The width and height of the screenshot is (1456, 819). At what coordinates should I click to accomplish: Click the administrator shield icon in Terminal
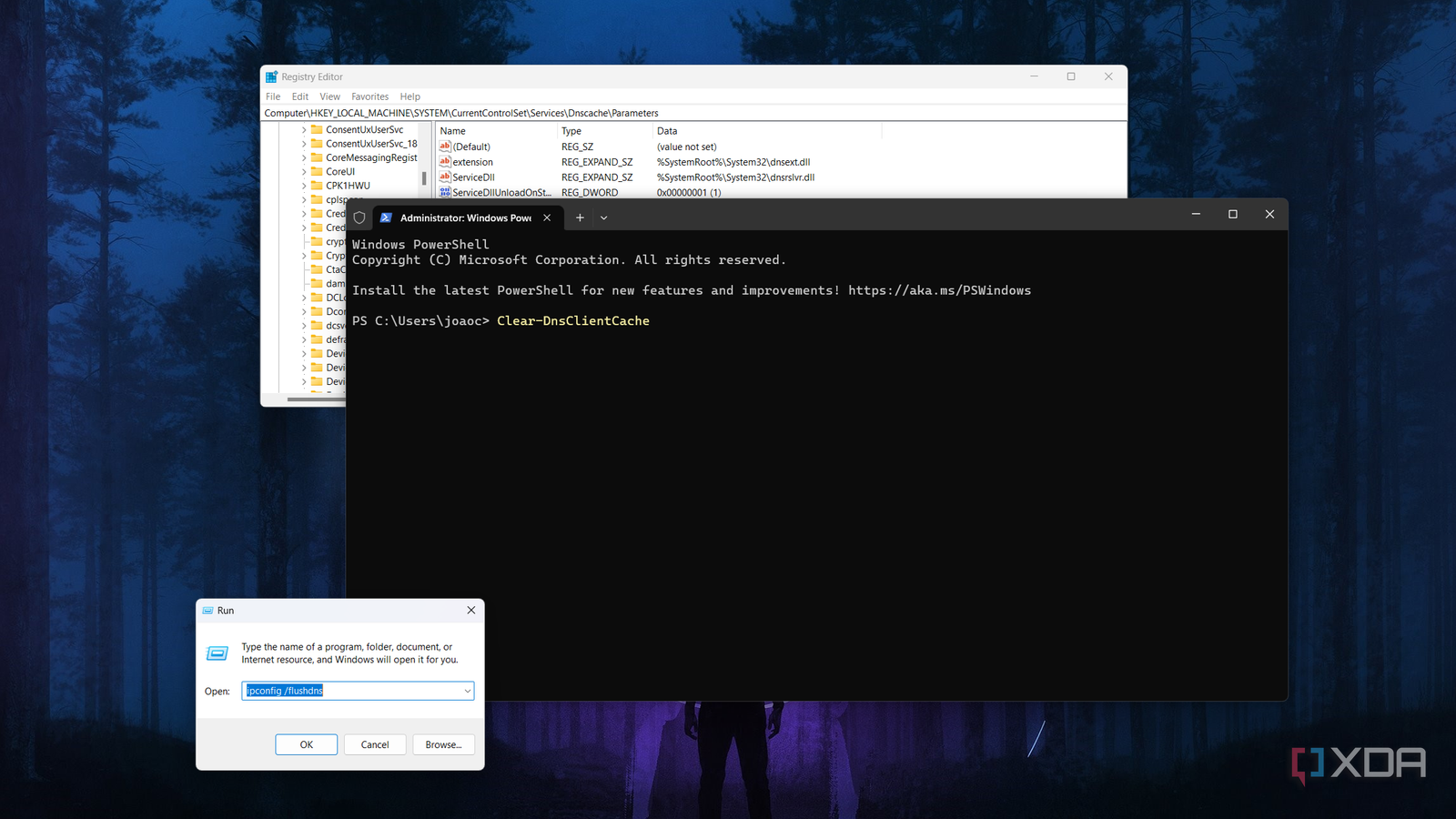click(359, 217)
